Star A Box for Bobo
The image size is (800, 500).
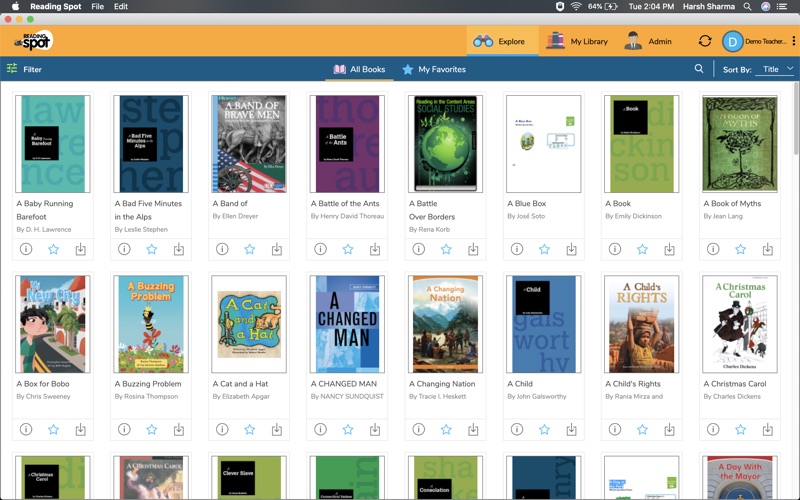tap(54, 429)
